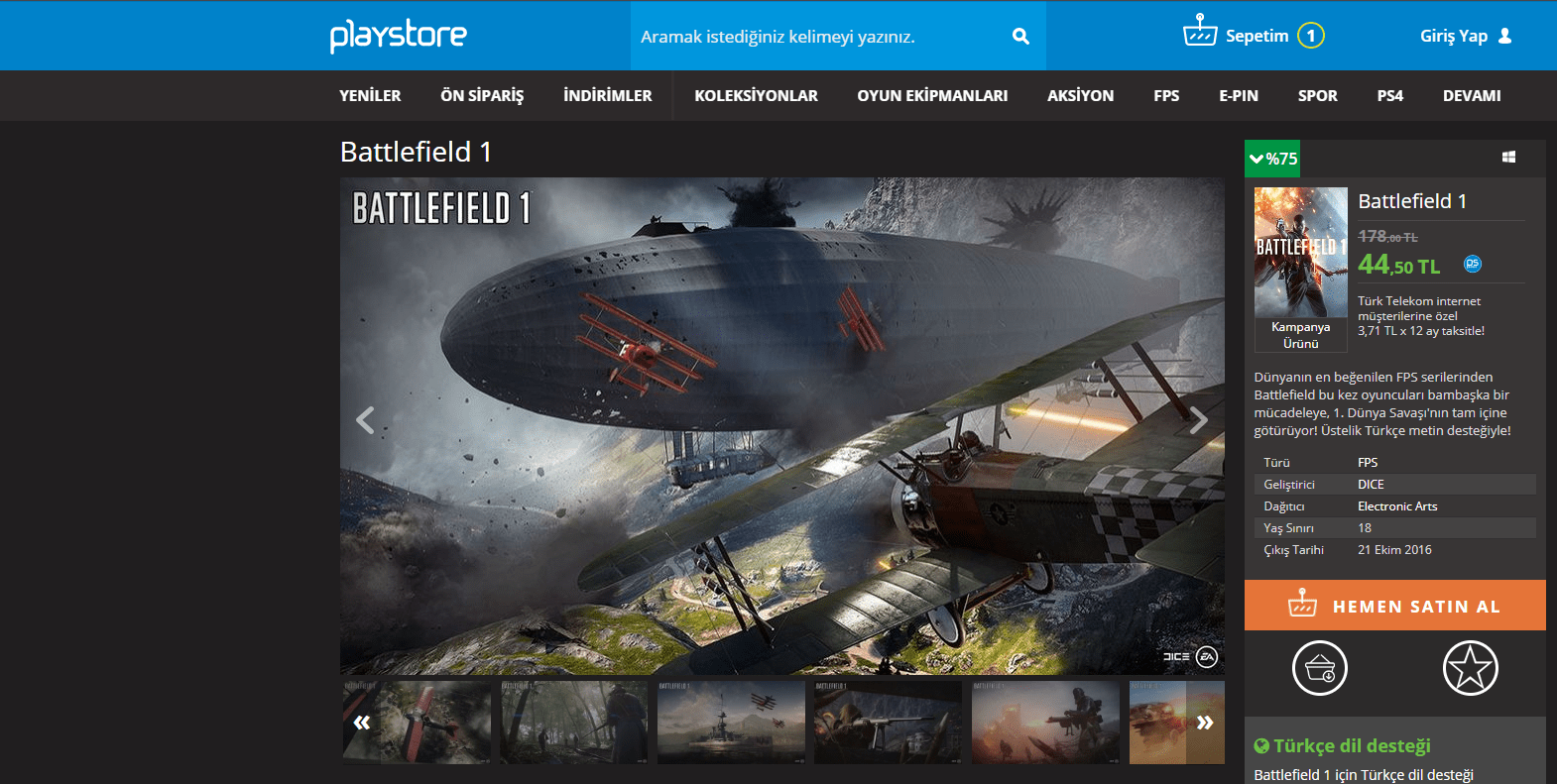The height and width of the screenshot is (784, 1557).
Task: Go to SPOR games
Action: [1318, 96]
